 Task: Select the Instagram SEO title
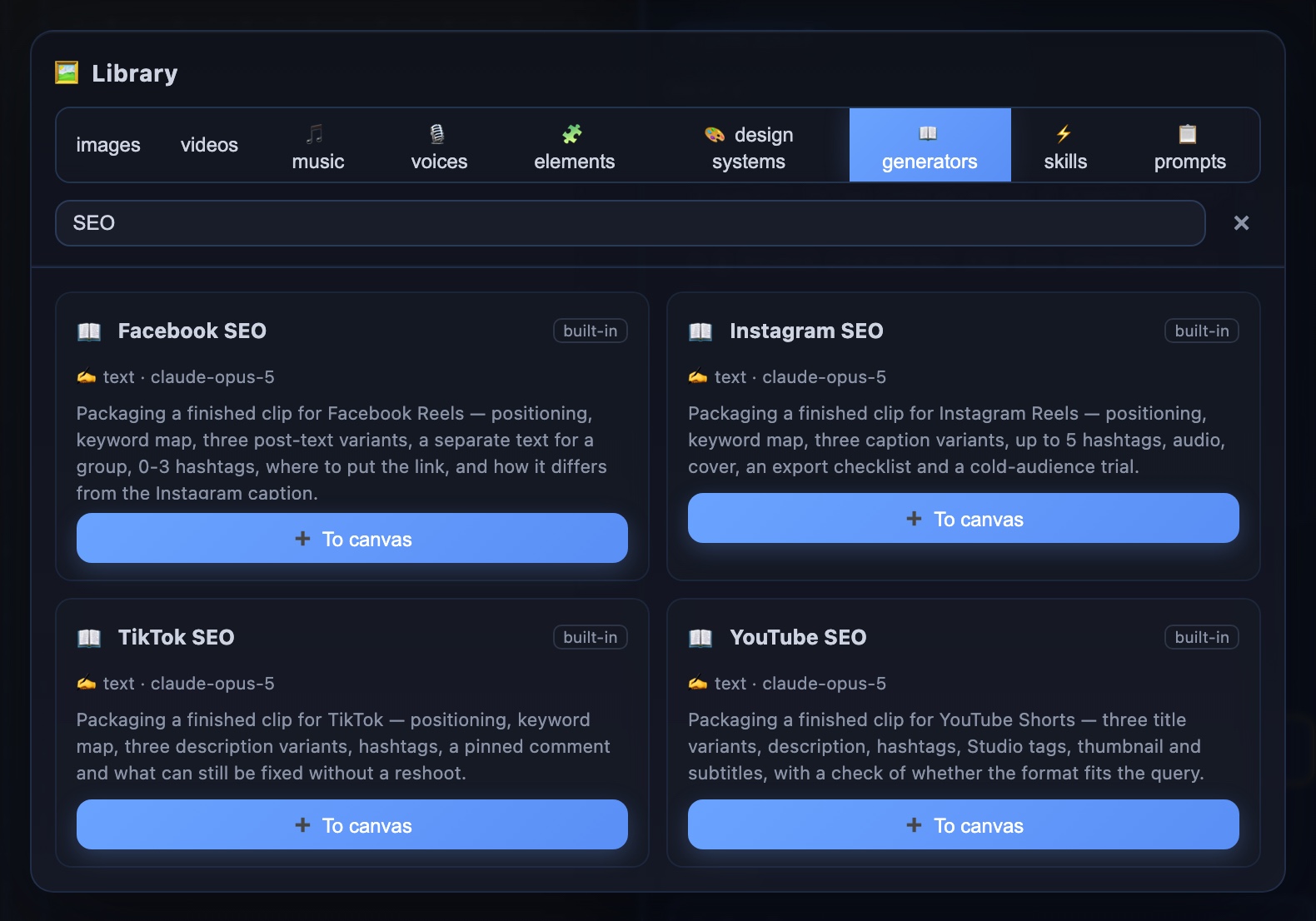(806, 331)
